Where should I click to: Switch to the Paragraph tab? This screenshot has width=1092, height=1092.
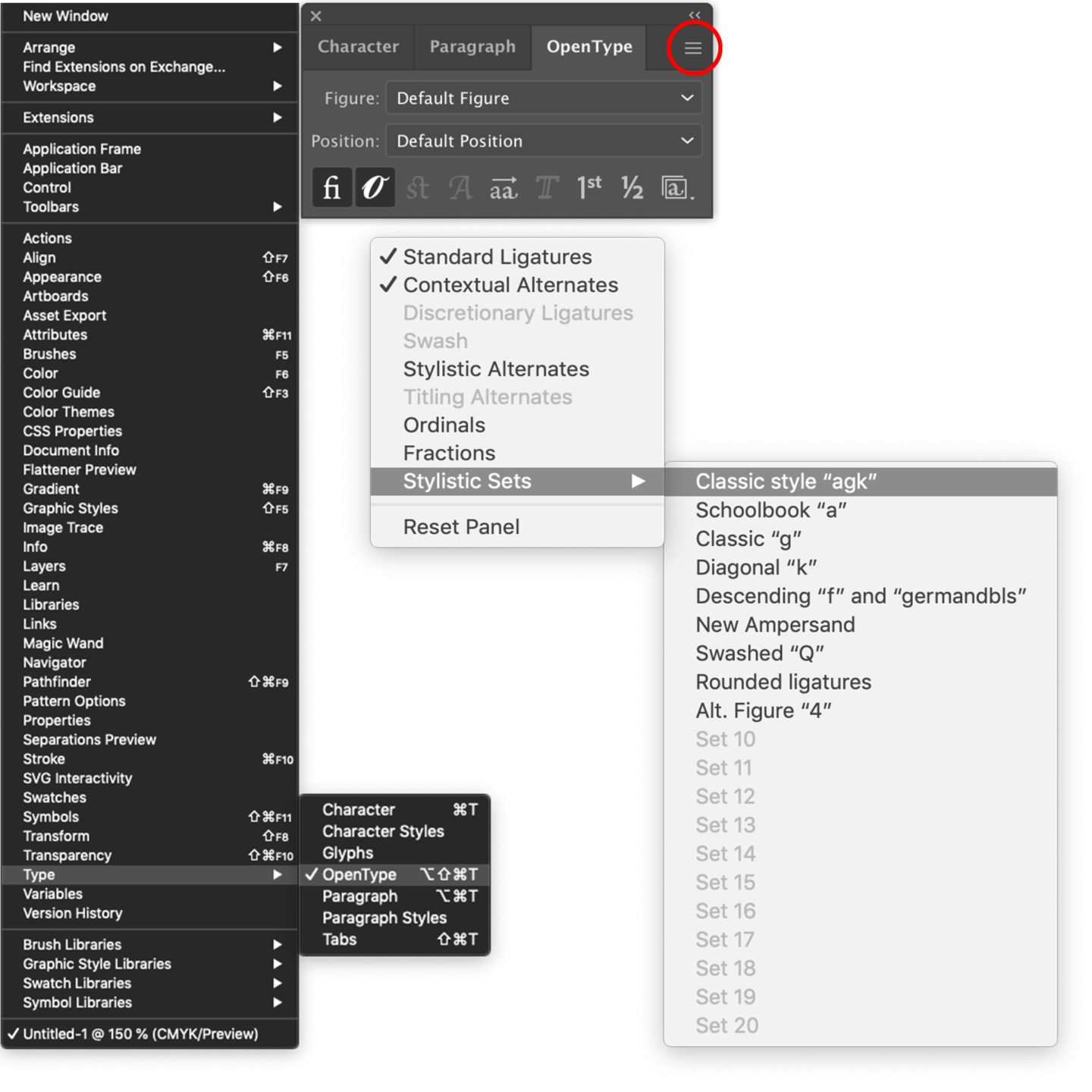472,46
